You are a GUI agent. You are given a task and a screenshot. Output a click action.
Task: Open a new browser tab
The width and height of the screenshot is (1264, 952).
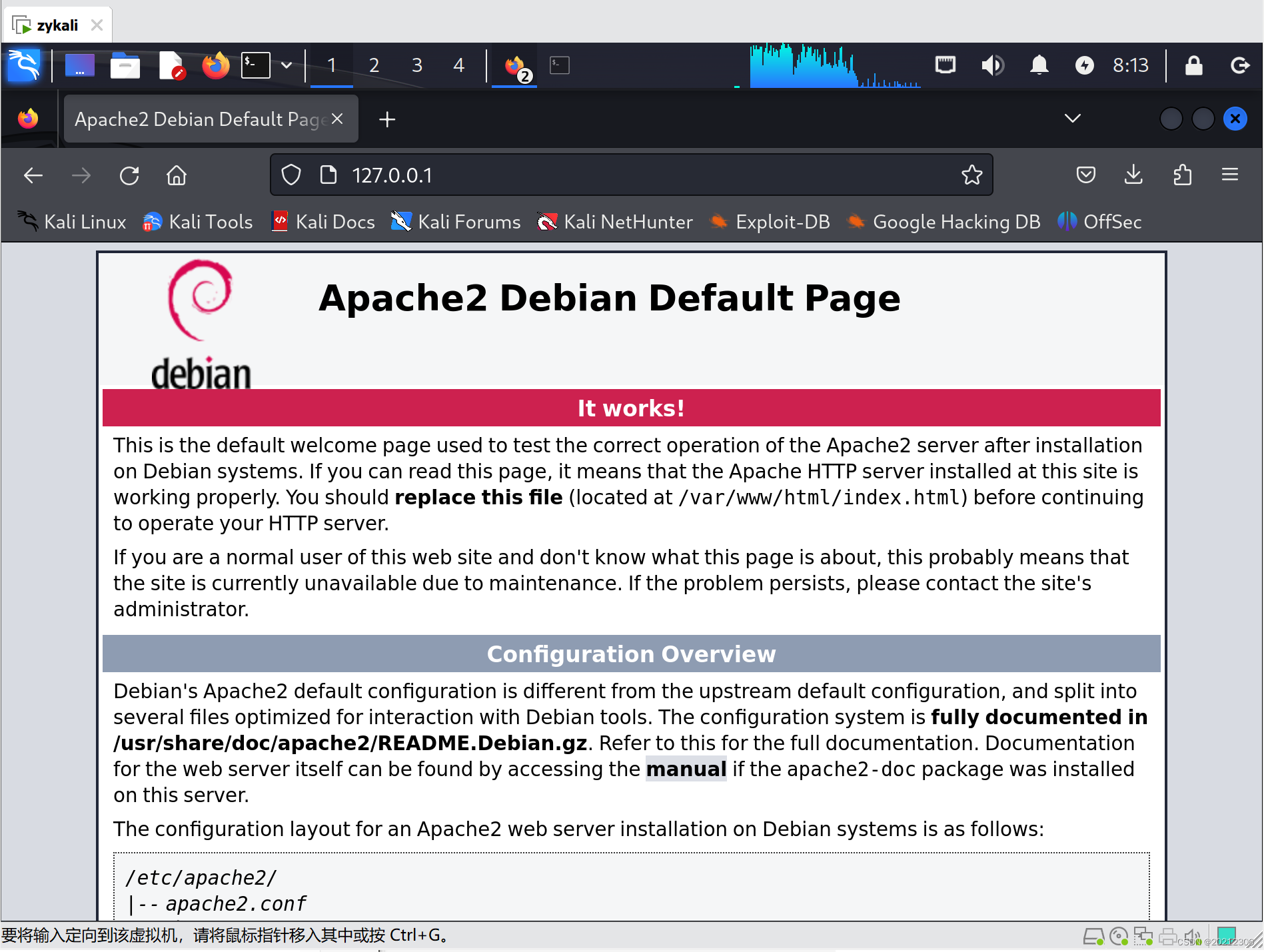pos(387,119)
